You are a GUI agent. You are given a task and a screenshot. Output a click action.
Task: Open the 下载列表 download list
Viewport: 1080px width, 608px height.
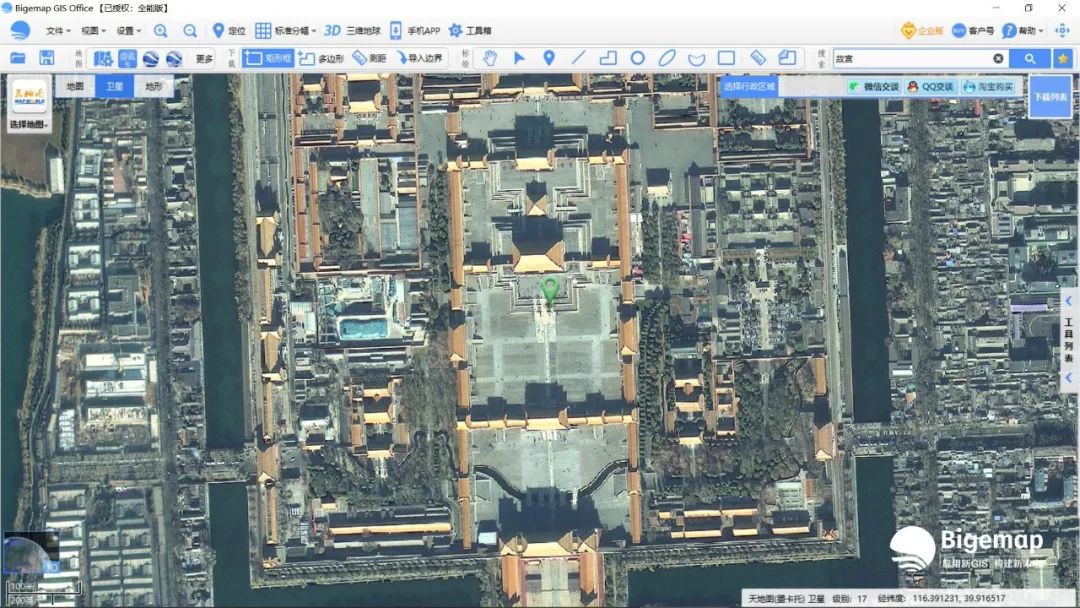click(x=1050, y=97)
